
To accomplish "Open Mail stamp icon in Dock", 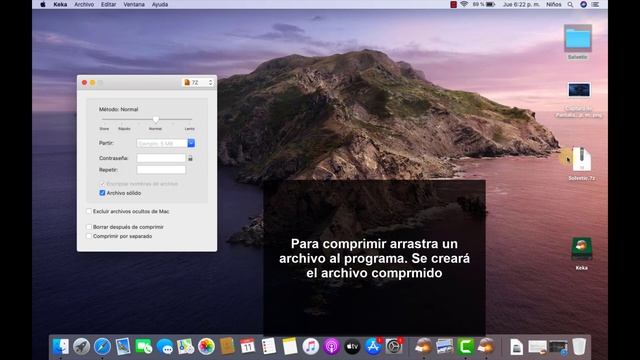I will pyautogui.click(x=123, y=347).
